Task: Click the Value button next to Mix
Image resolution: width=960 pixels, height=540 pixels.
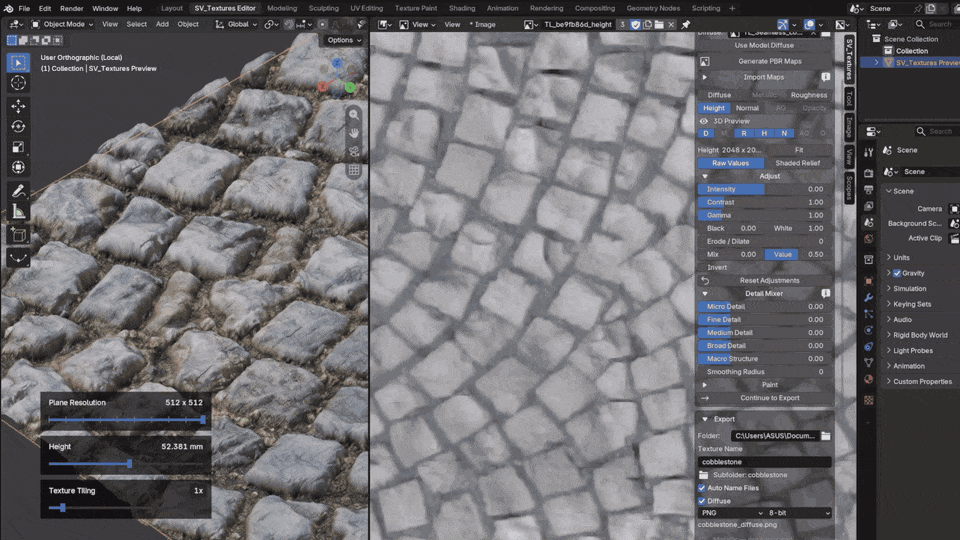Action: pos(782,255)
